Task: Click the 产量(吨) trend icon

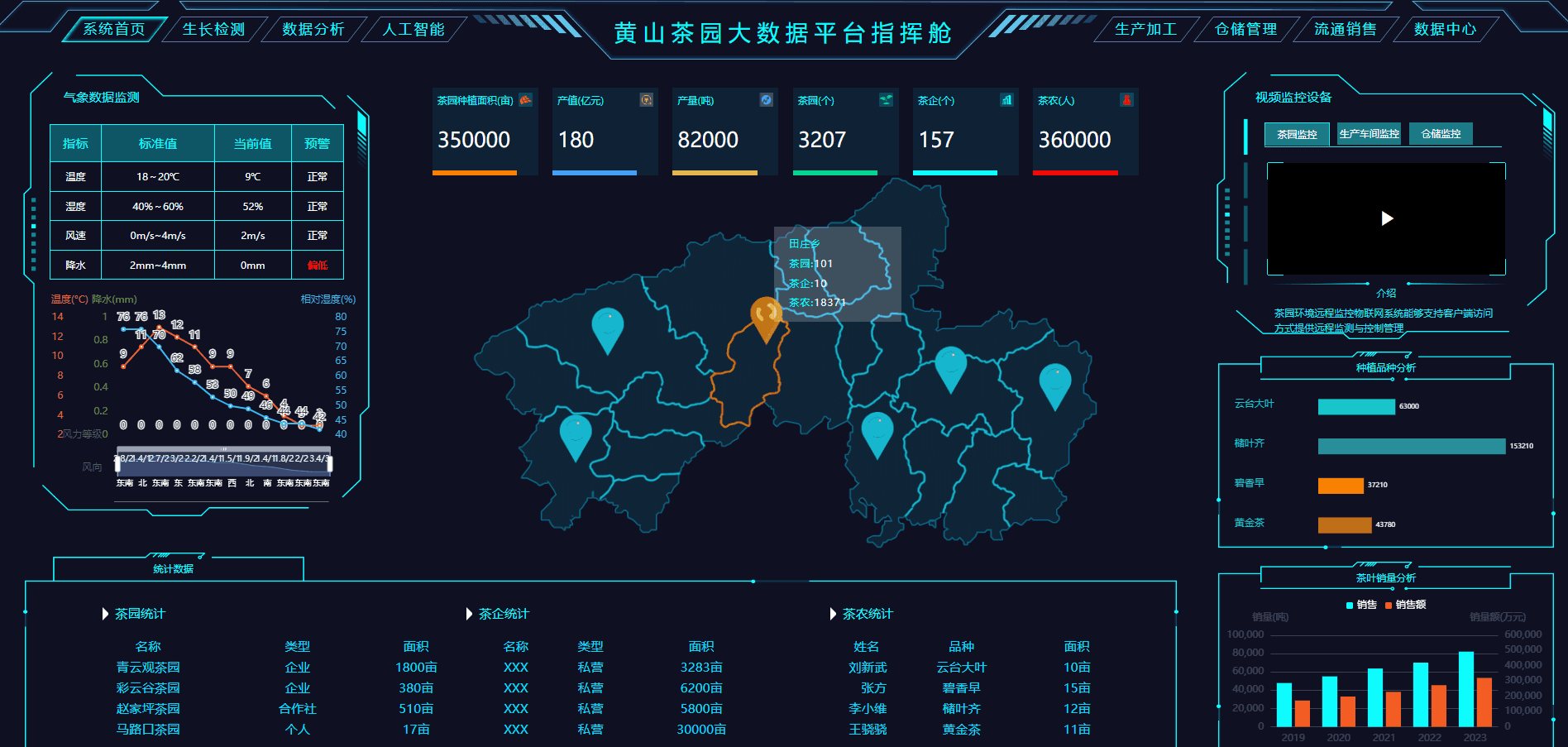Action: (x=767, y=100)
